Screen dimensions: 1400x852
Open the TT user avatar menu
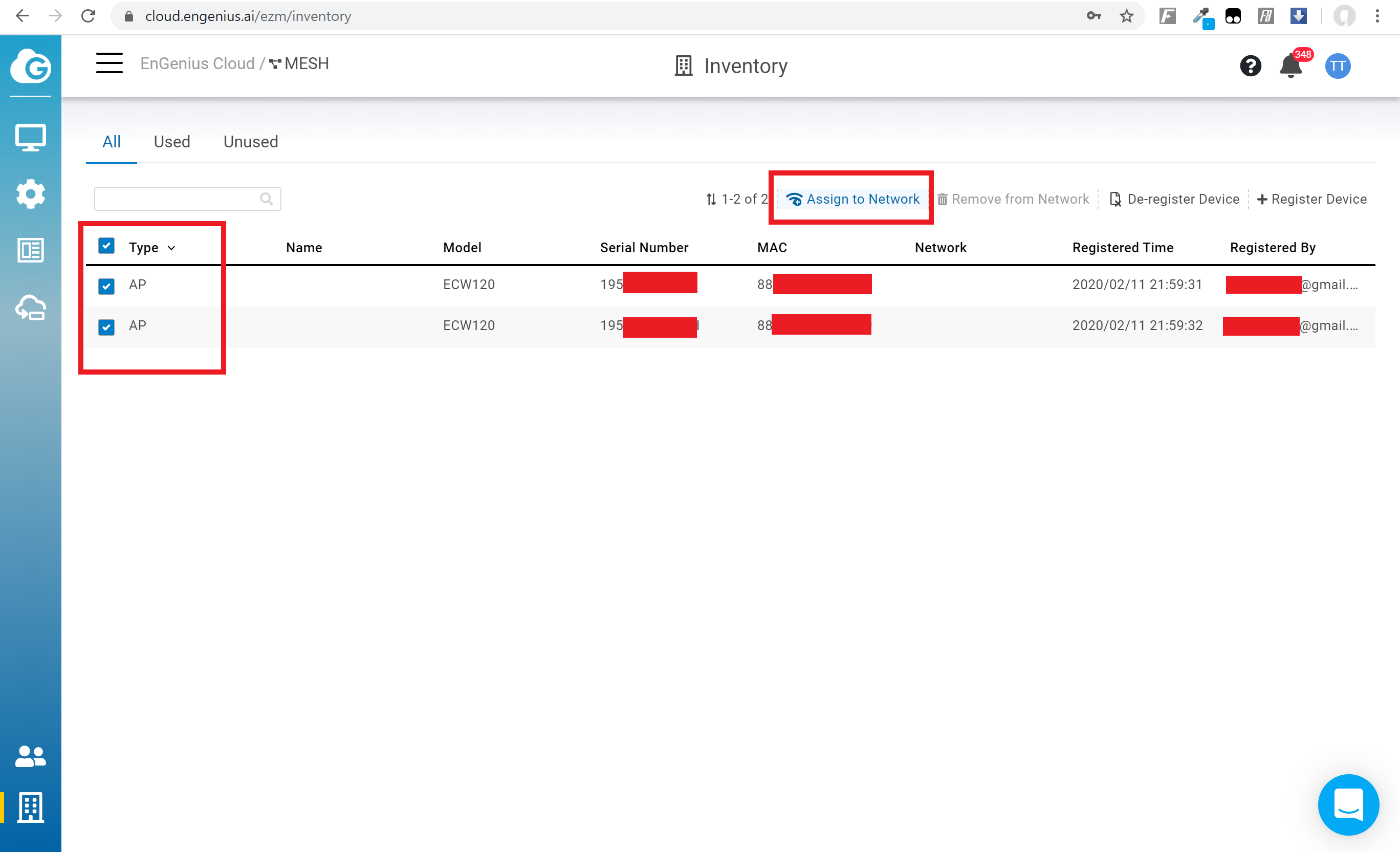(x=1338, y=66)
